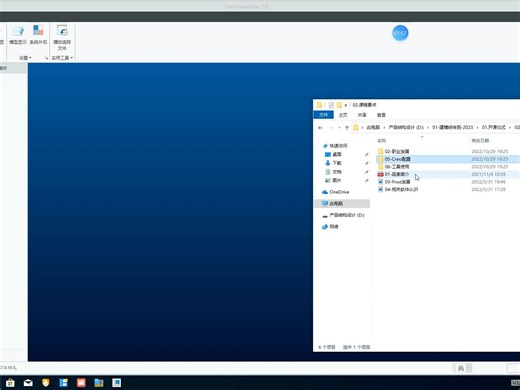Go forward in Explorer navigation
520x390 pixels.
[331, 127]
